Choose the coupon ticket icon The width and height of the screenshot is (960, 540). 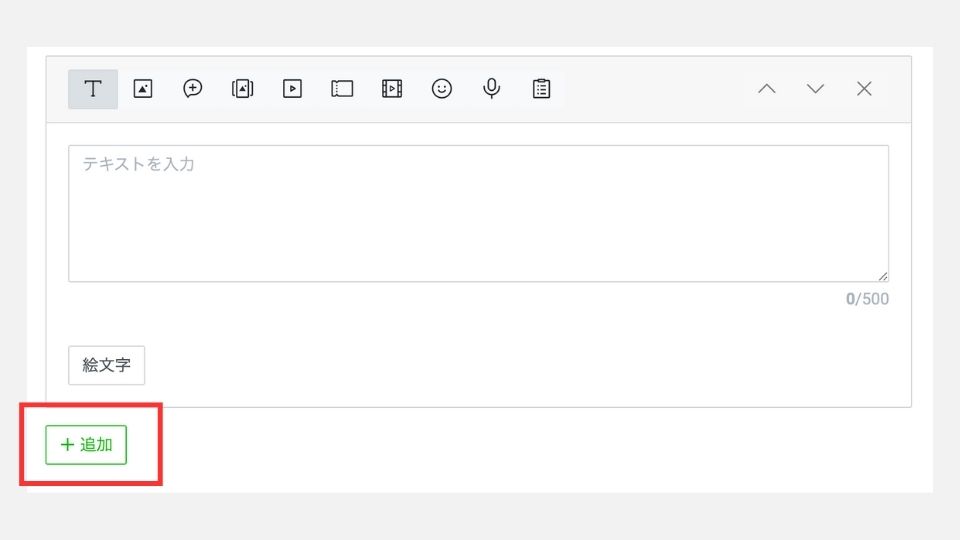coord(342,89)
